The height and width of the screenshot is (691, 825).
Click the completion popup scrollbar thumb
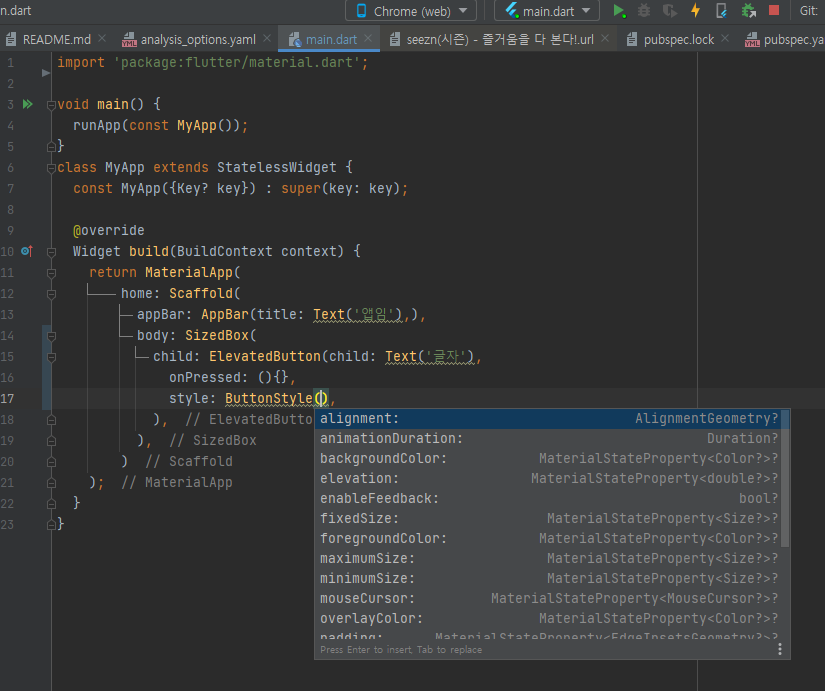coord(785,478)
